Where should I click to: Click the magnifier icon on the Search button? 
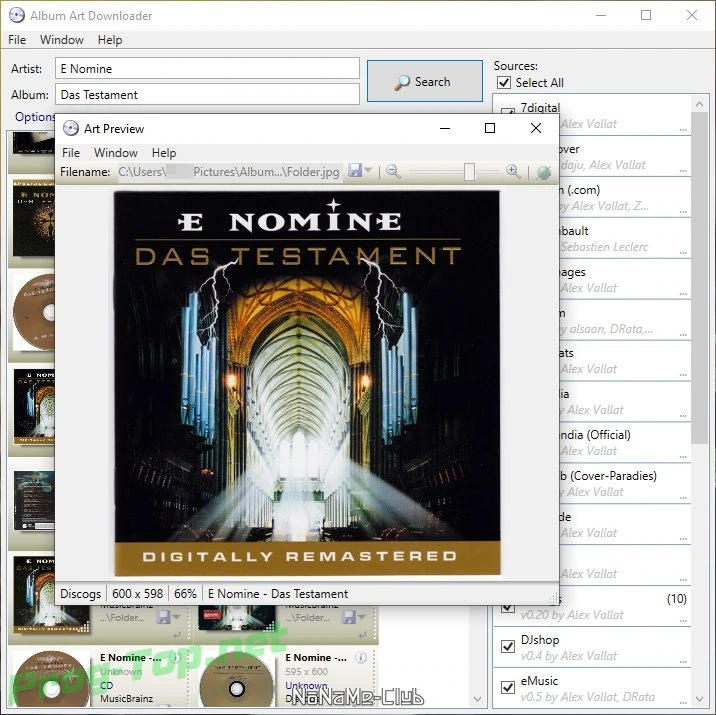[x=402, y=82]
